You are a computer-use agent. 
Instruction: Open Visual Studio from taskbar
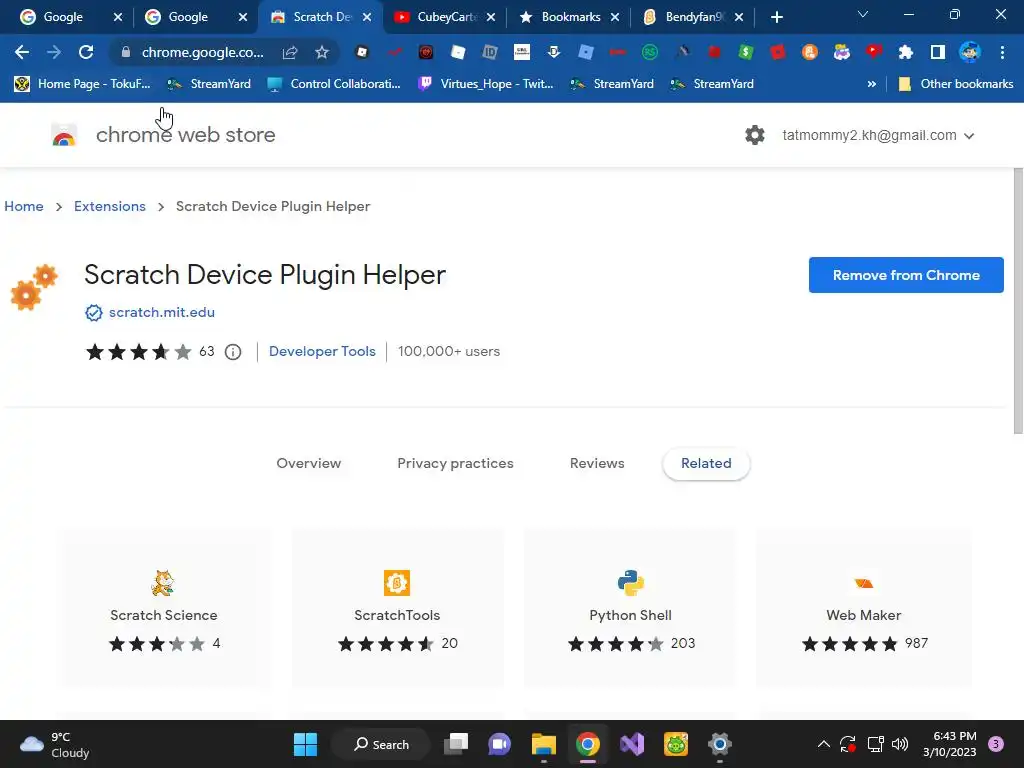[x=632, y=744]
